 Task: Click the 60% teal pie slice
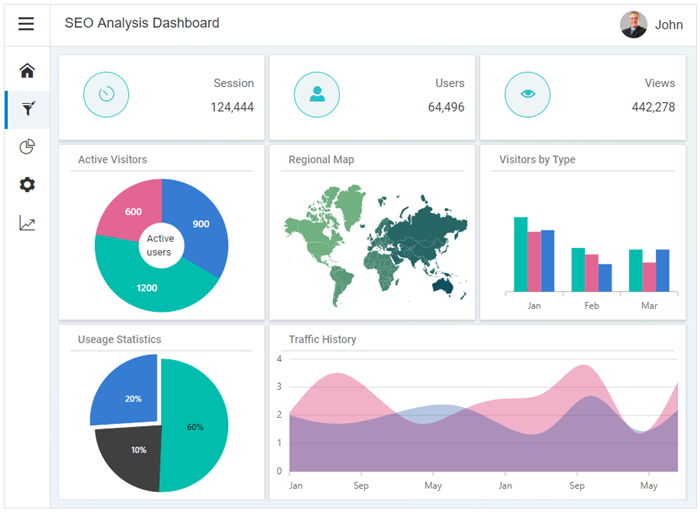[195, 427]
